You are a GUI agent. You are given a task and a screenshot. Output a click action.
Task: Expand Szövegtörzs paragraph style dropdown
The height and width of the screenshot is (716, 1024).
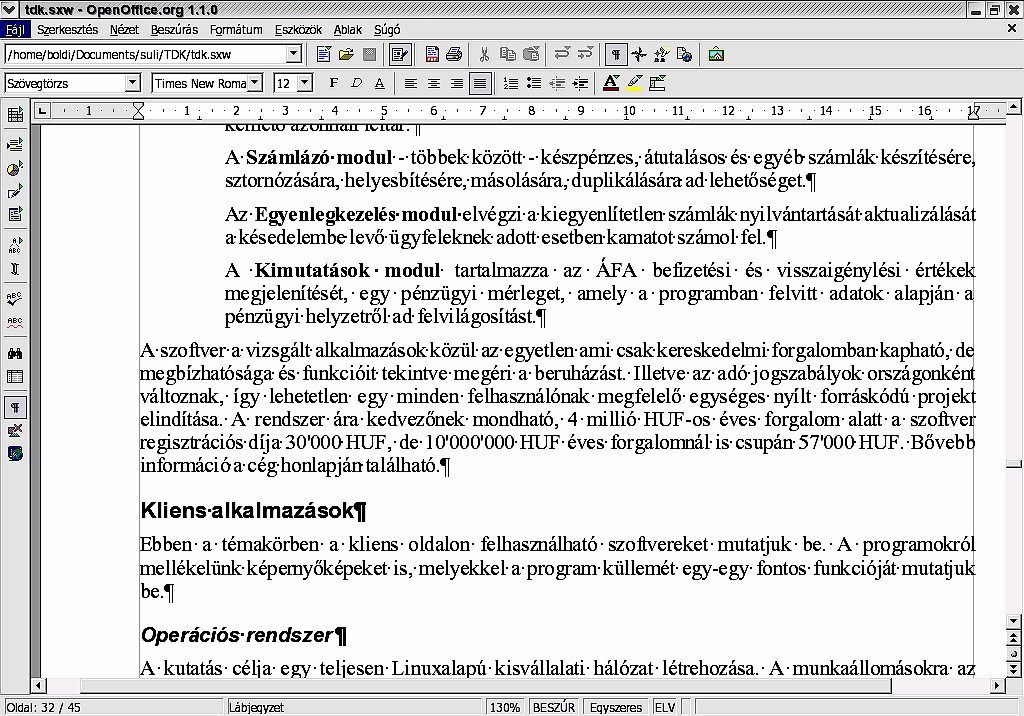(x=133, y=83)
